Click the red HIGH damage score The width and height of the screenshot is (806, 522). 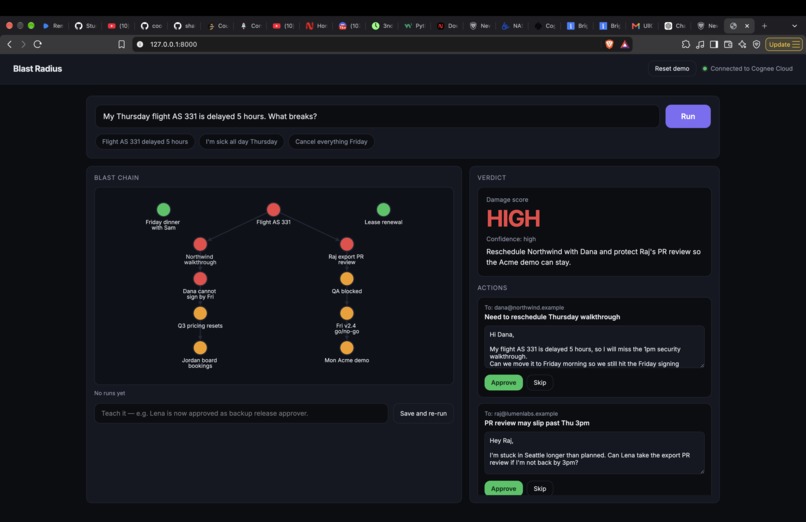coord(513,219)
